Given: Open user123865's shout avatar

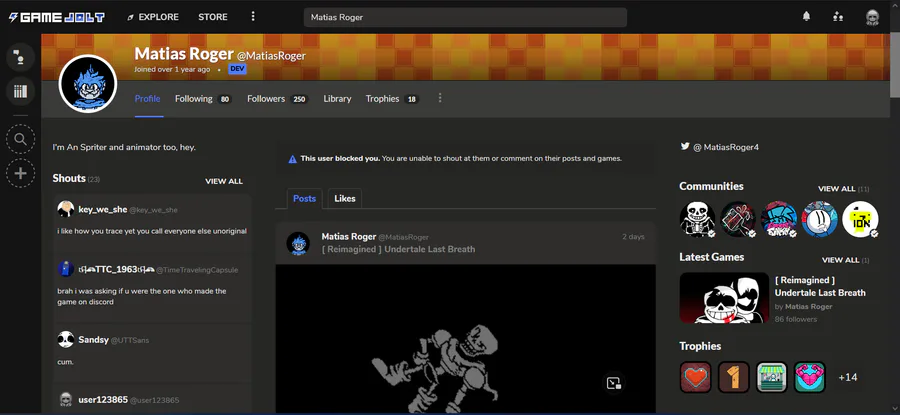Looking at the screenshot, I should [x=66, y=399].
